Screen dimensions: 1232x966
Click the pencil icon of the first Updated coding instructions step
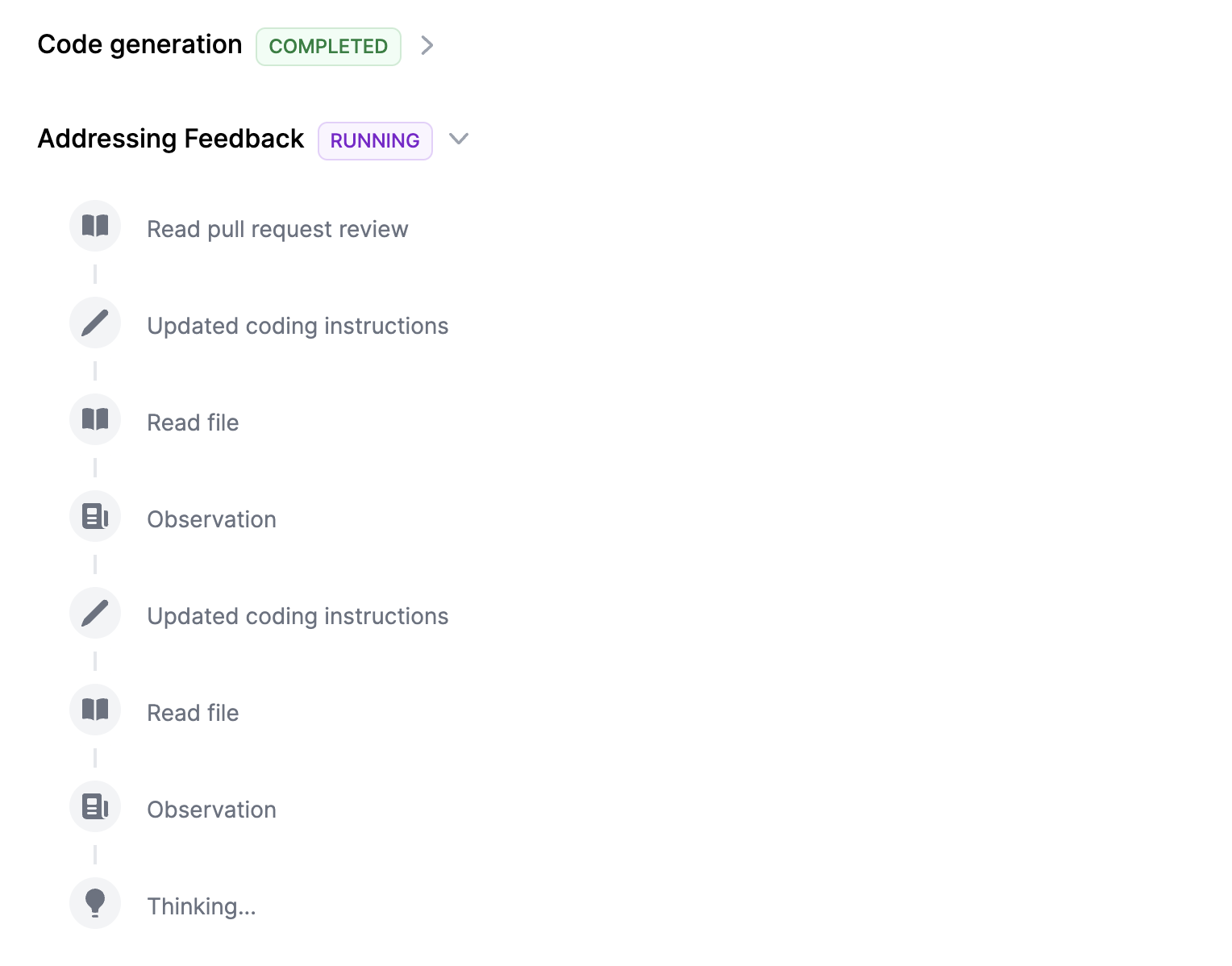95,323
